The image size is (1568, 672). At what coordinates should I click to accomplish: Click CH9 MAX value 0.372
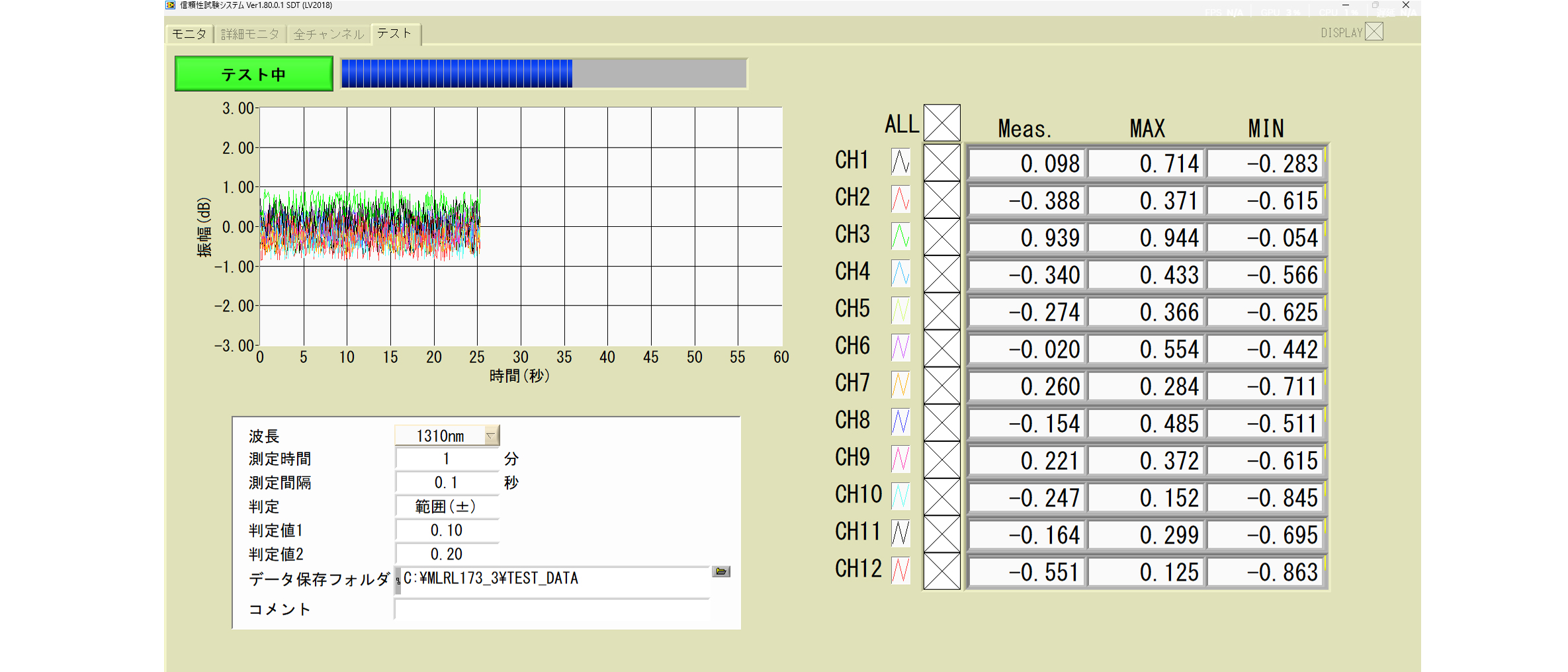(x=1146, y=460)
